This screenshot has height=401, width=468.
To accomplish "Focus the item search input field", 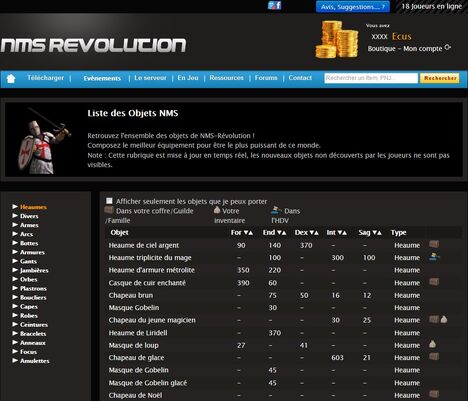I will pos(371,78).
